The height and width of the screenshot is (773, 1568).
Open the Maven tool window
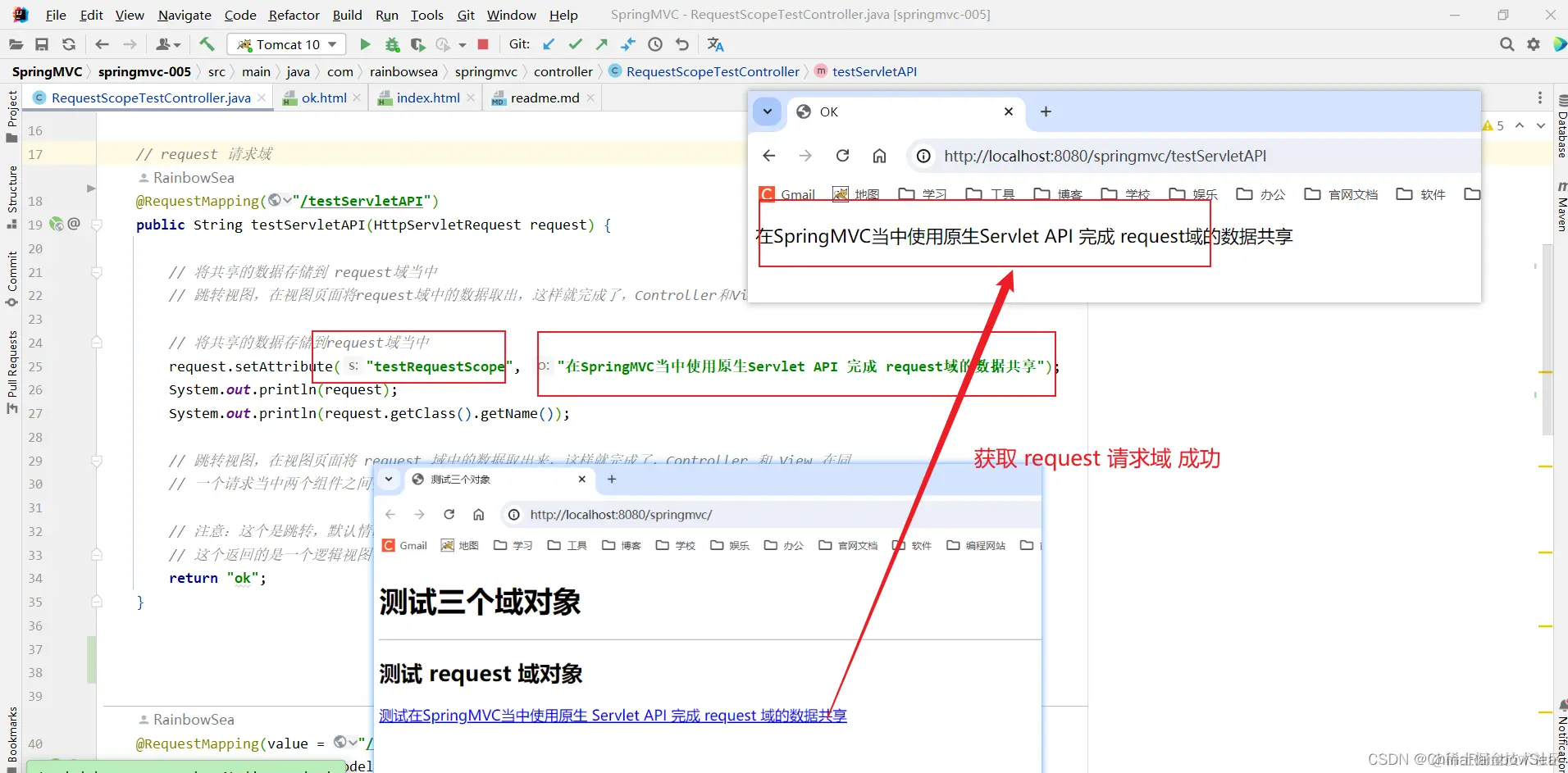1561,205
